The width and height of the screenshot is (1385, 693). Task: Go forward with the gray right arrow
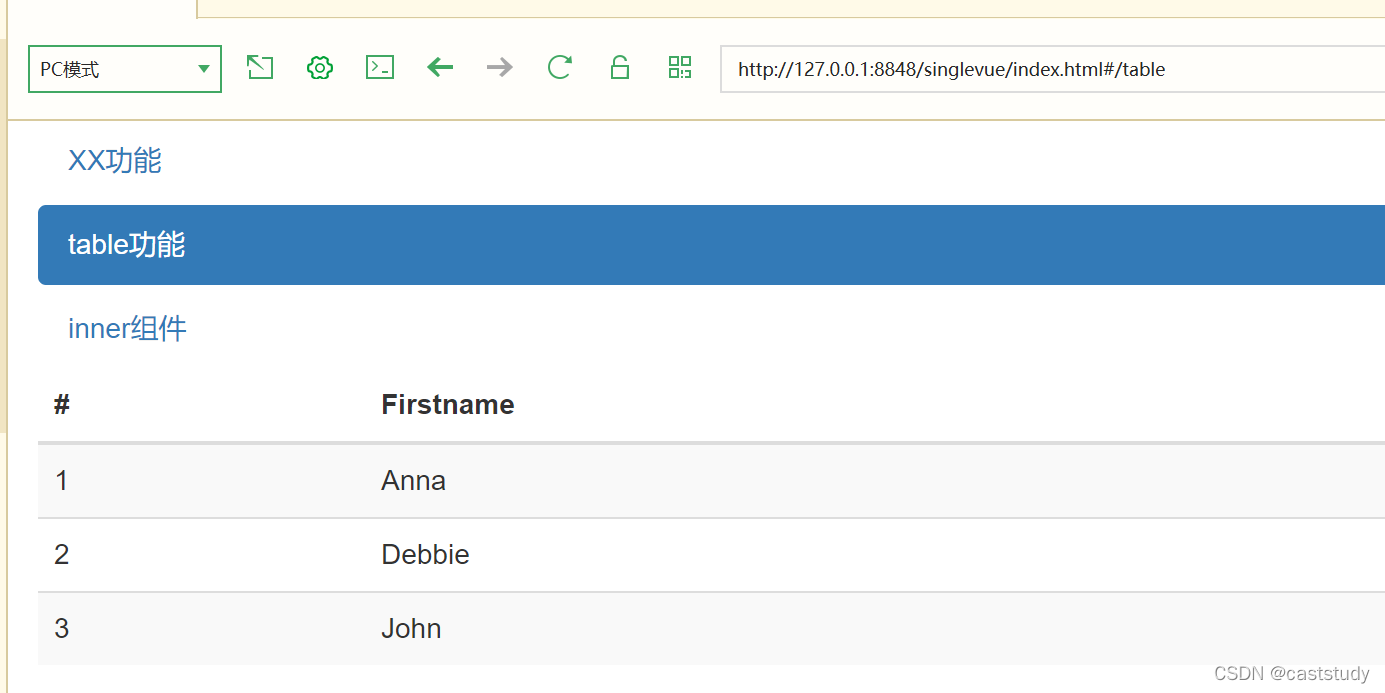point(500,67)
